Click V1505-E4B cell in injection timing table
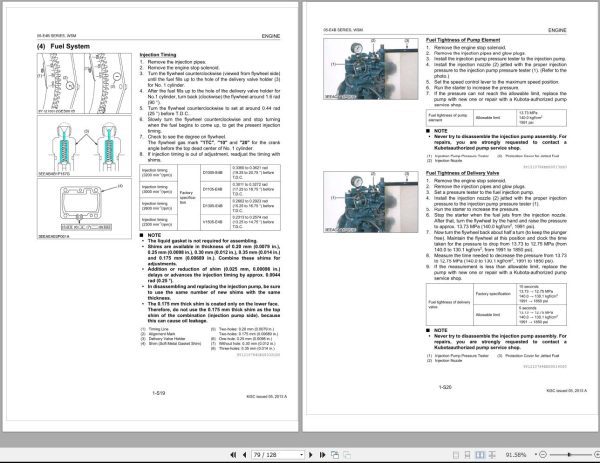This screenshot has width=600, height=463. pos(215,222)
